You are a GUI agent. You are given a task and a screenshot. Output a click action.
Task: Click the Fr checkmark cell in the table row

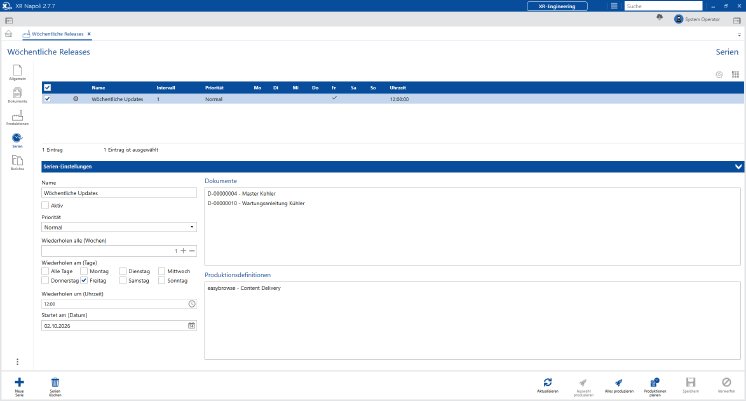pyautogui.click(x=334, y=98)
